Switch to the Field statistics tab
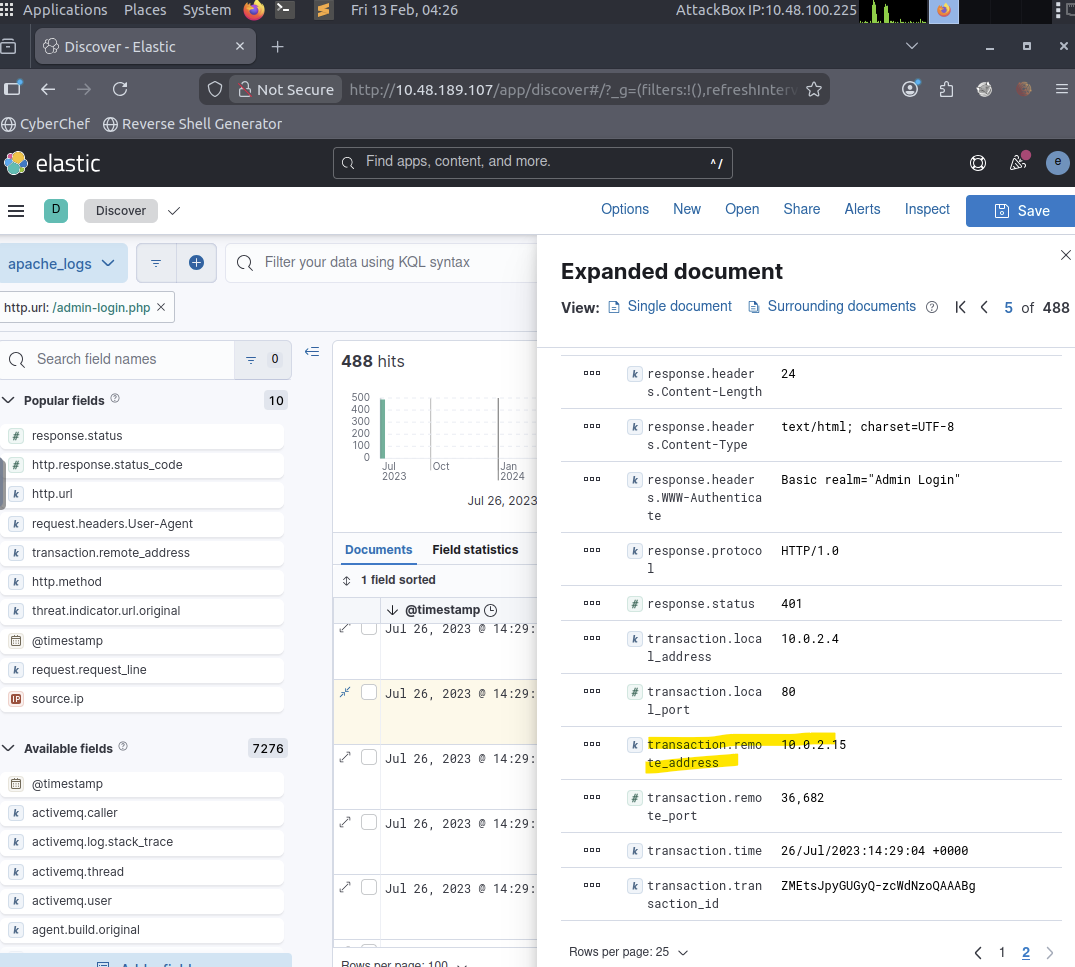This screenshot has width=1075, height=967. pos(475,550)
